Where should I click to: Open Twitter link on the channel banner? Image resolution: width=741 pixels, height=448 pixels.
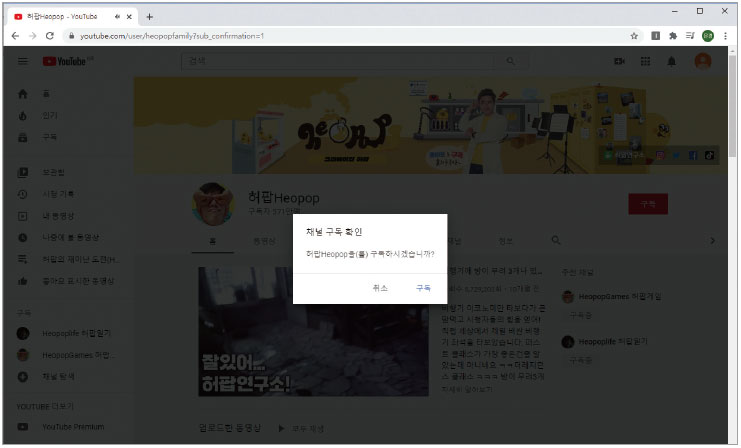677,155
